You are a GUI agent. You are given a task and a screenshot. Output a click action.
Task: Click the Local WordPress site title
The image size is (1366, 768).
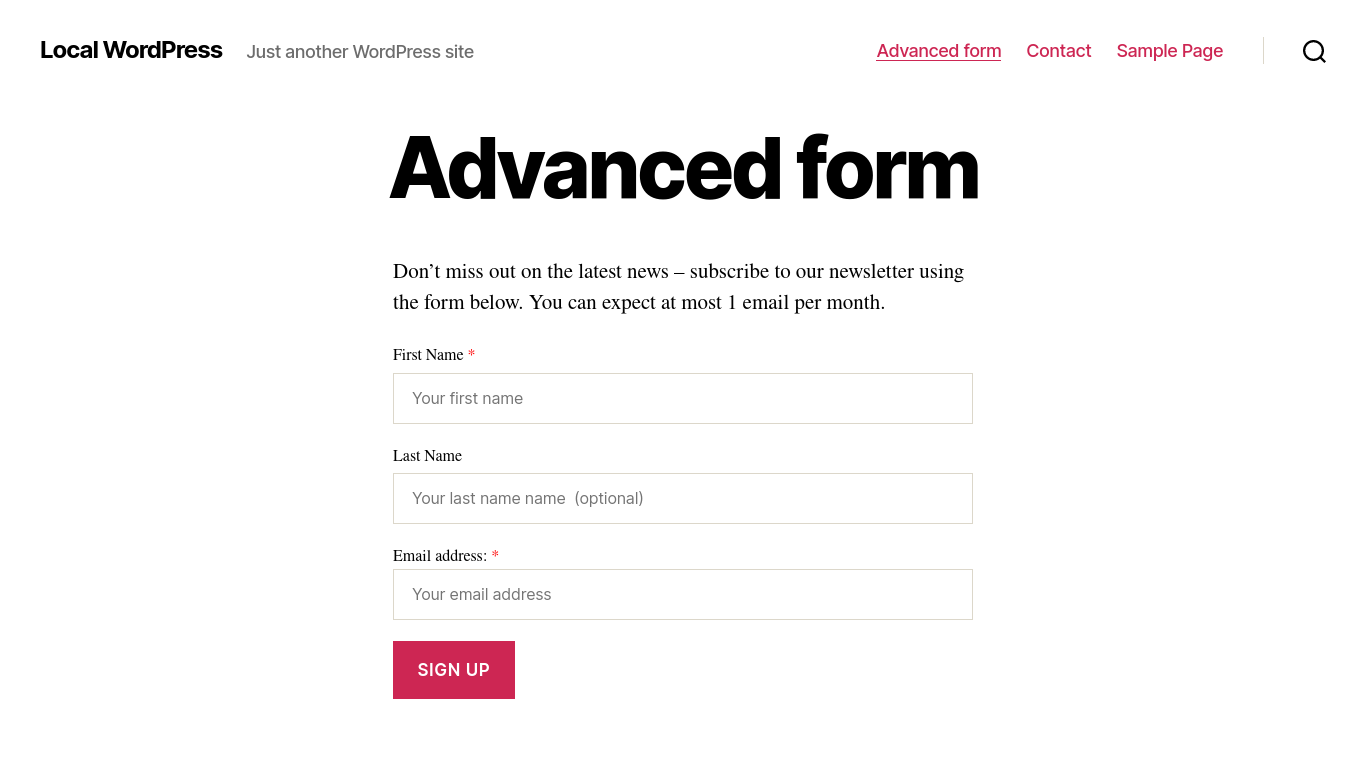click(x=131, y=50)
